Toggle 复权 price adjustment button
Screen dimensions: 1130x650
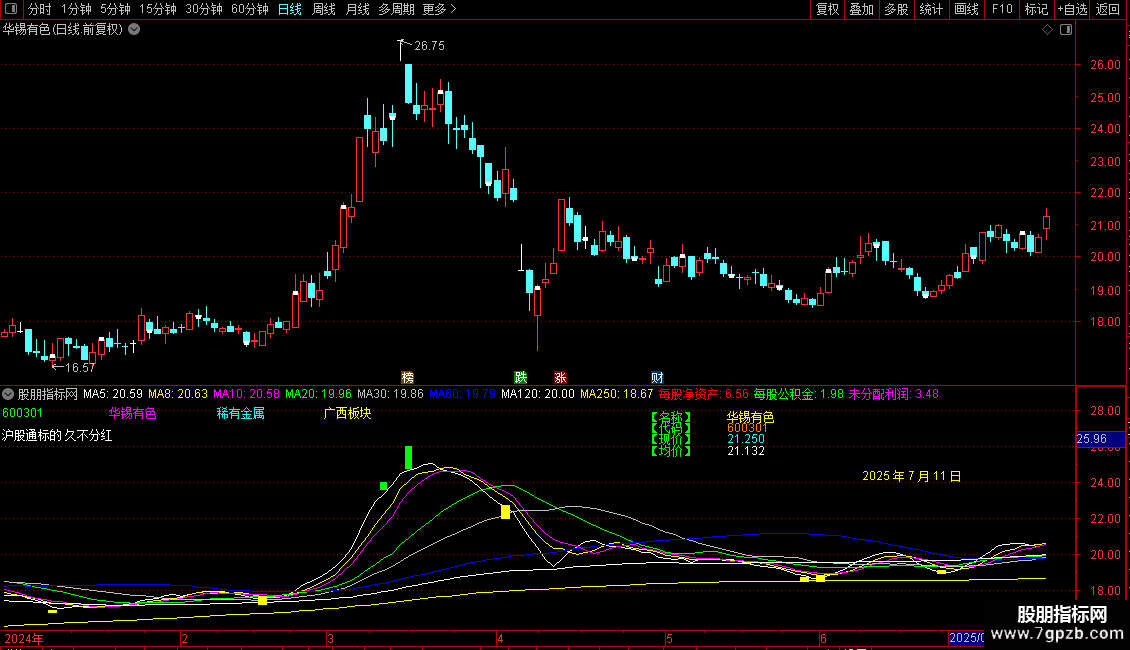pyautogui.click(x=827, y=10)
